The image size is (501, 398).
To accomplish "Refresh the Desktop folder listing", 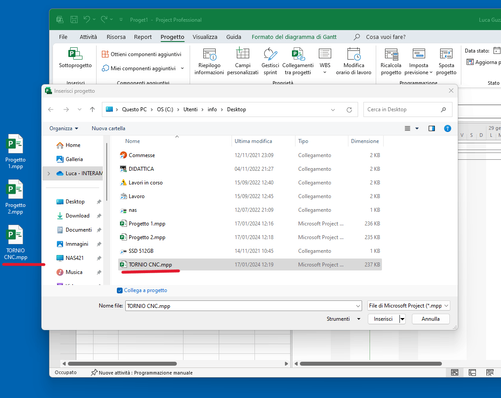I will [349, 110].
